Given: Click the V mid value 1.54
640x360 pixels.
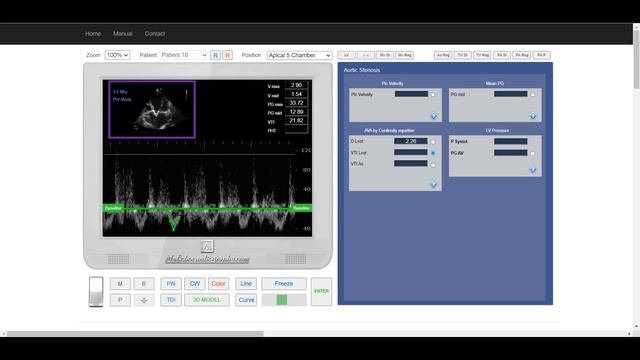Looking at the screenshot, I should tap(296, 94).
